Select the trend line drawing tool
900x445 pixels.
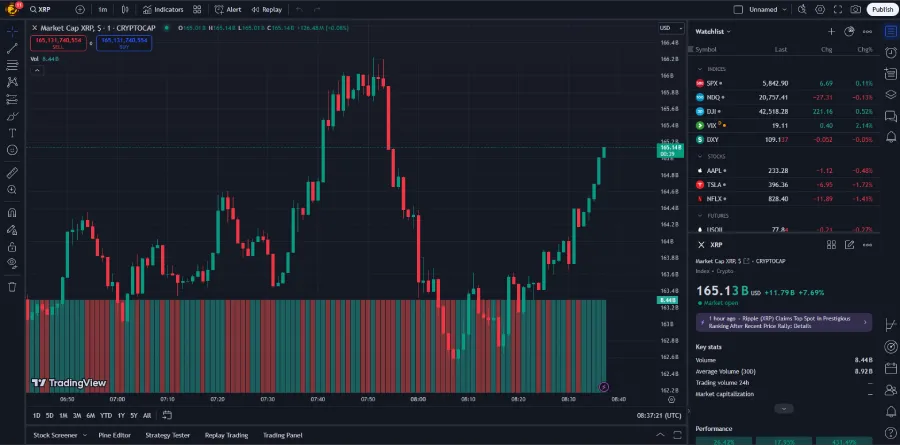[12, 49]
